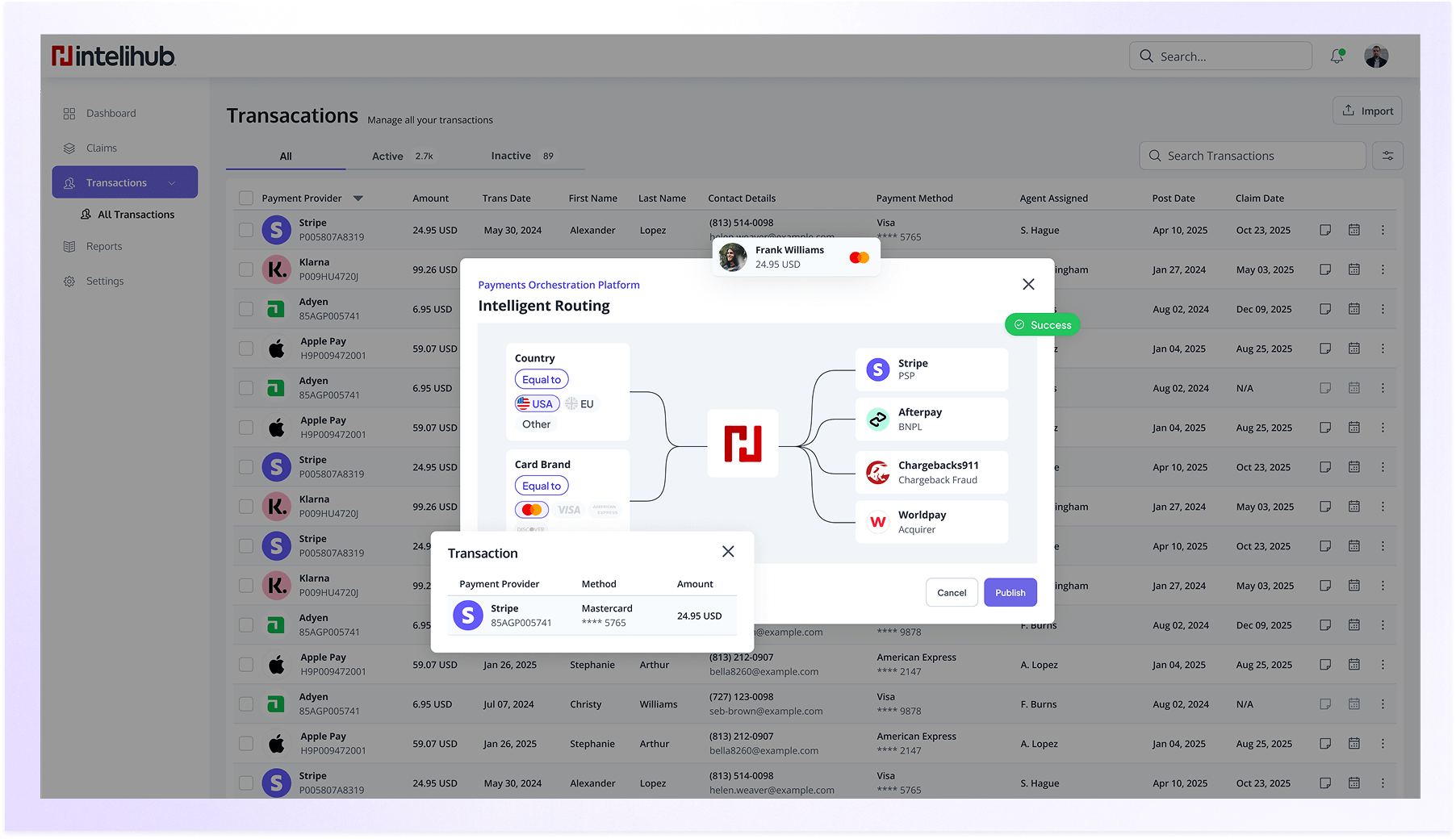Open calendar icon on Klarna Jan 27, 2024 first row
1456x839 pixels.
(x=1354, y=269)
